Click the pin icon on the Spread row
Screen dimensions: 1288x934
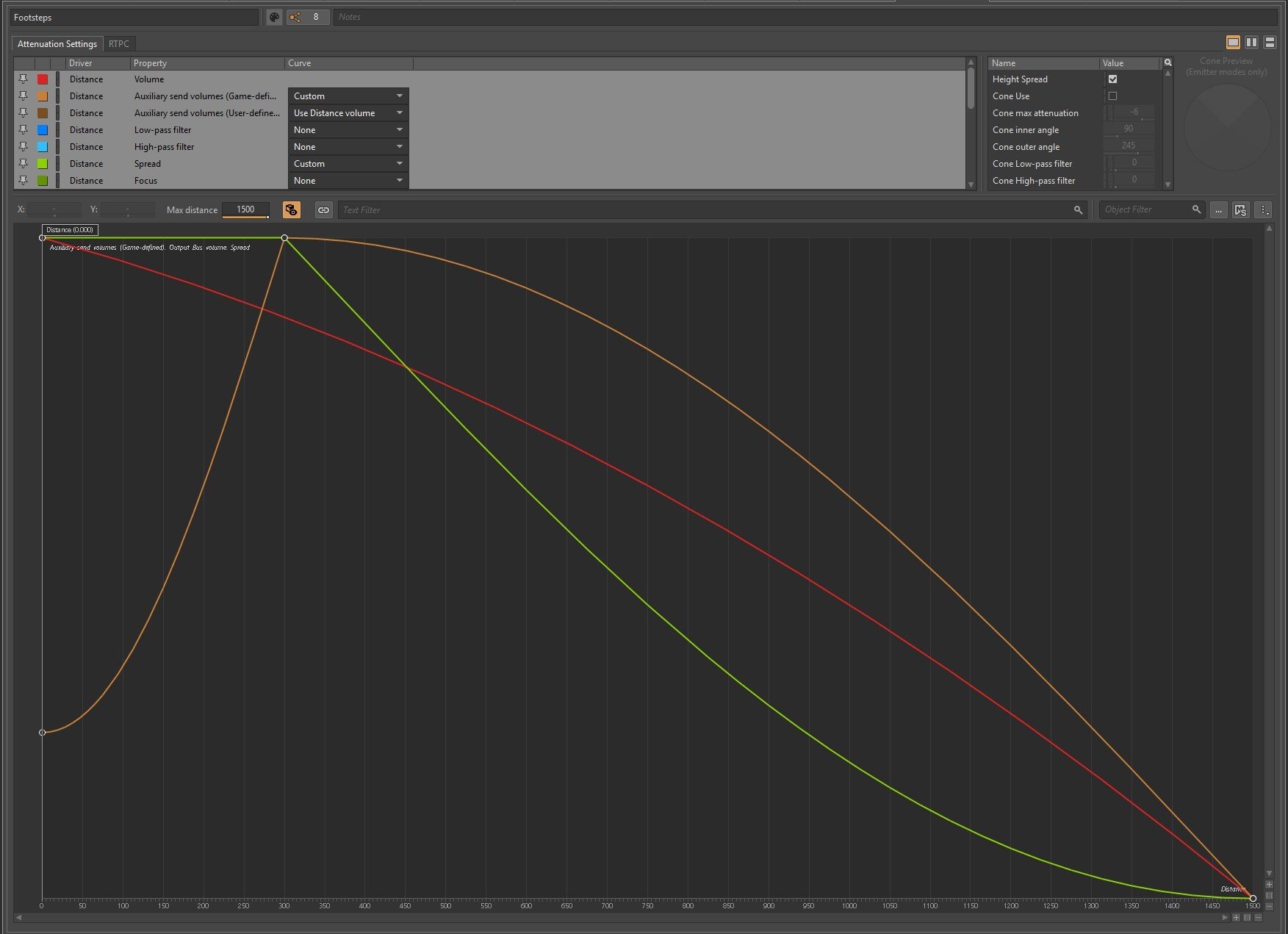23,163
